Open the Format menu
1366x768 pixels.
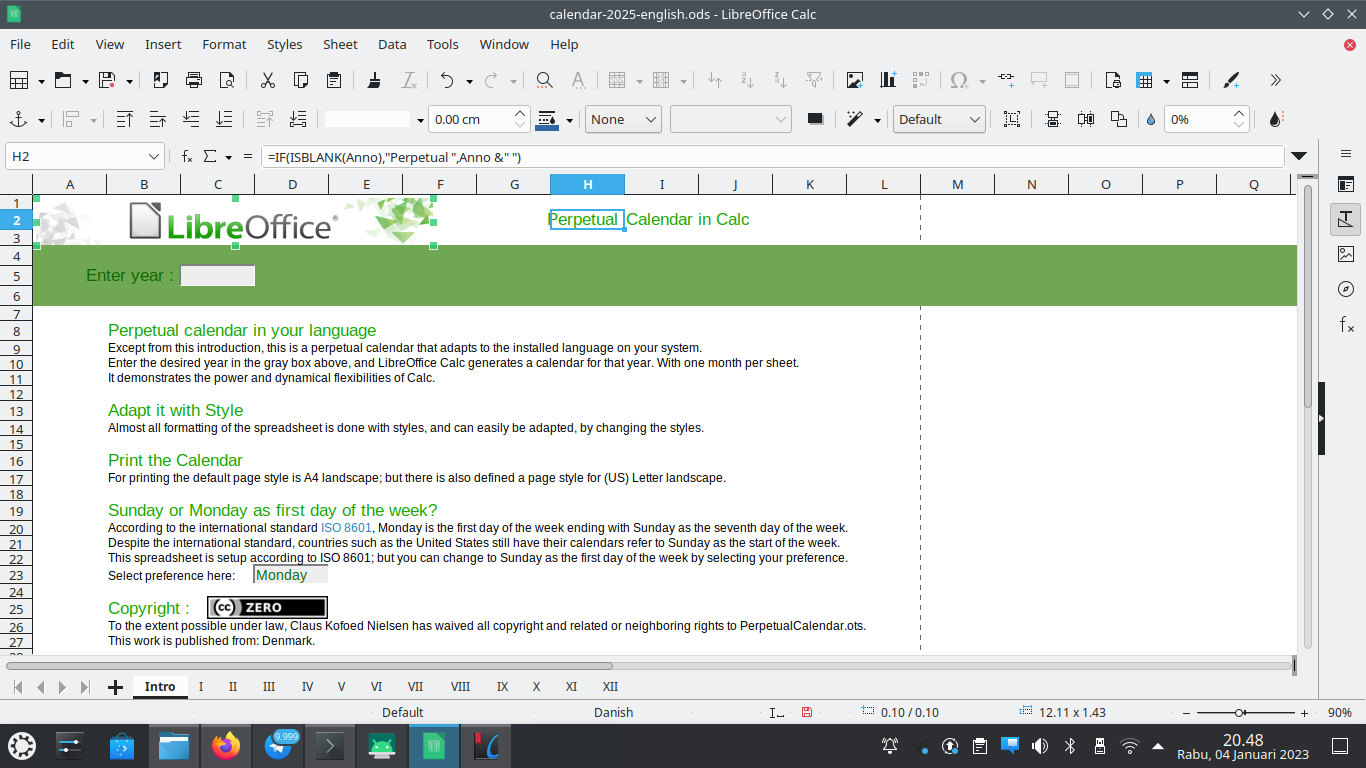[224, 44]
